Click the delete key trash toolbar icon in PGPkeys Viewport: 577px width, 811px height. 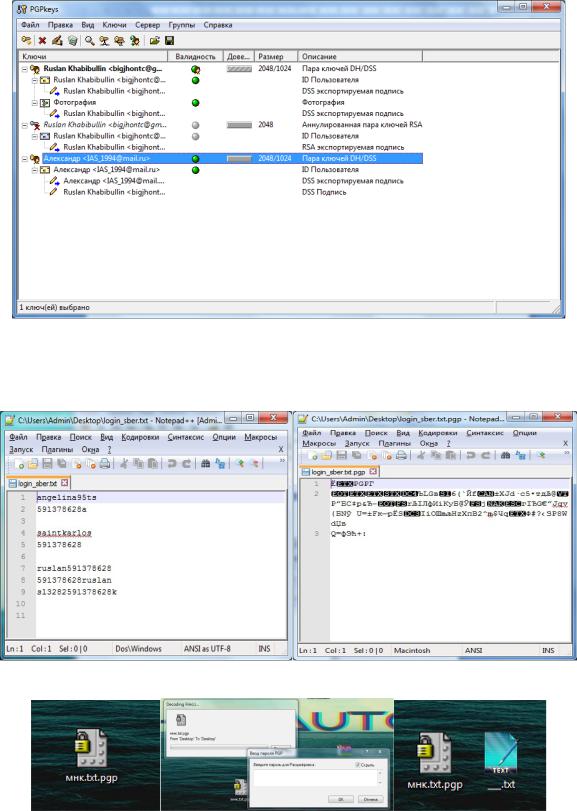pyautogui.click(x=73, y=40)
